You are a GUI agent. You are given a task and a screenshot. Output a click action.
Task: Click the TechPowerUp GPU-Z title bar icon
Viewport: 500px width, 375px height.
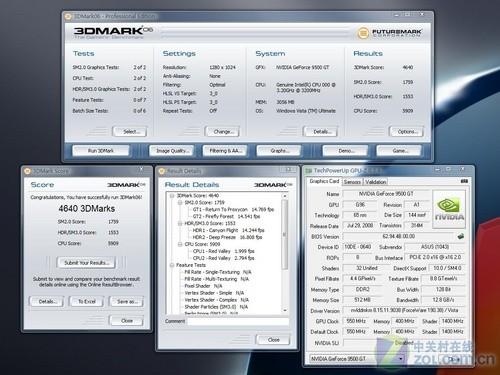(309, 171)
